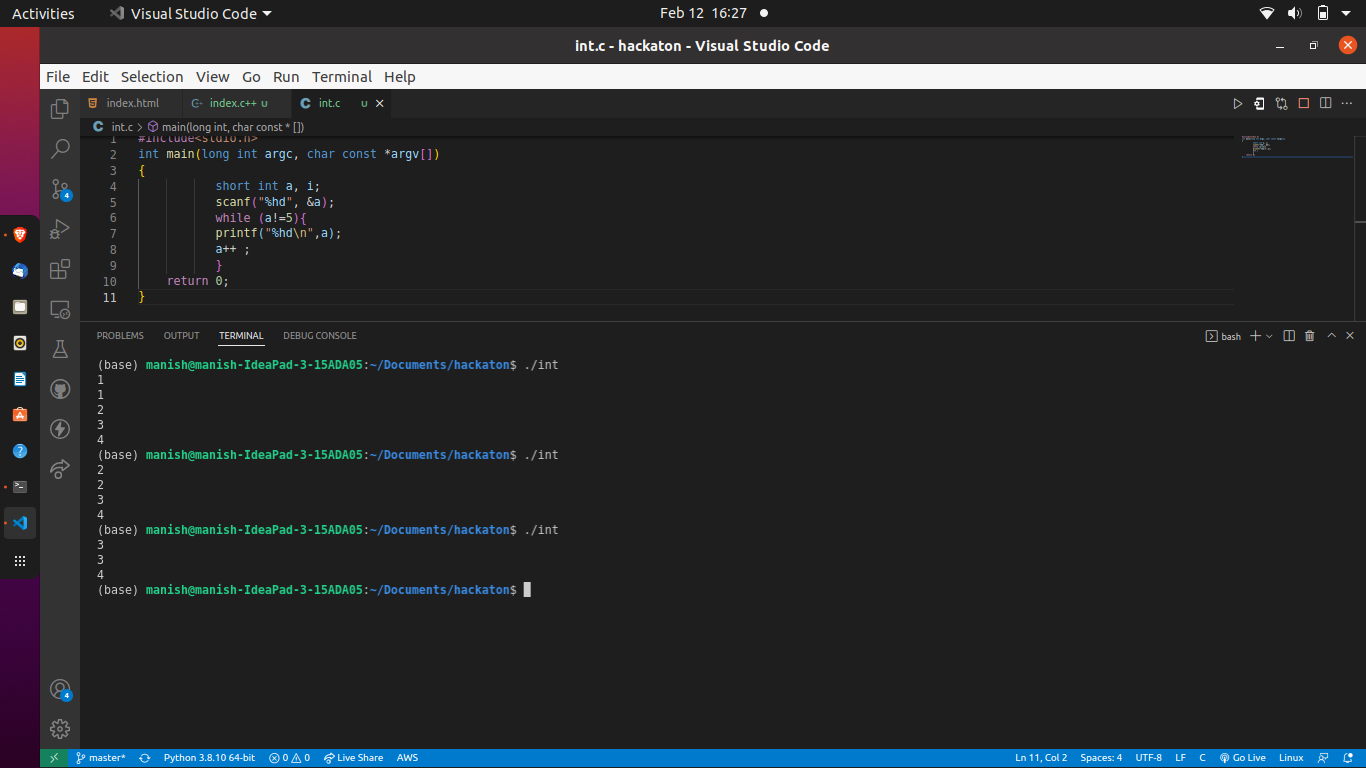Click main function breadcrumb segment
The image size is (1366, 768).
[x=226, y=127]
